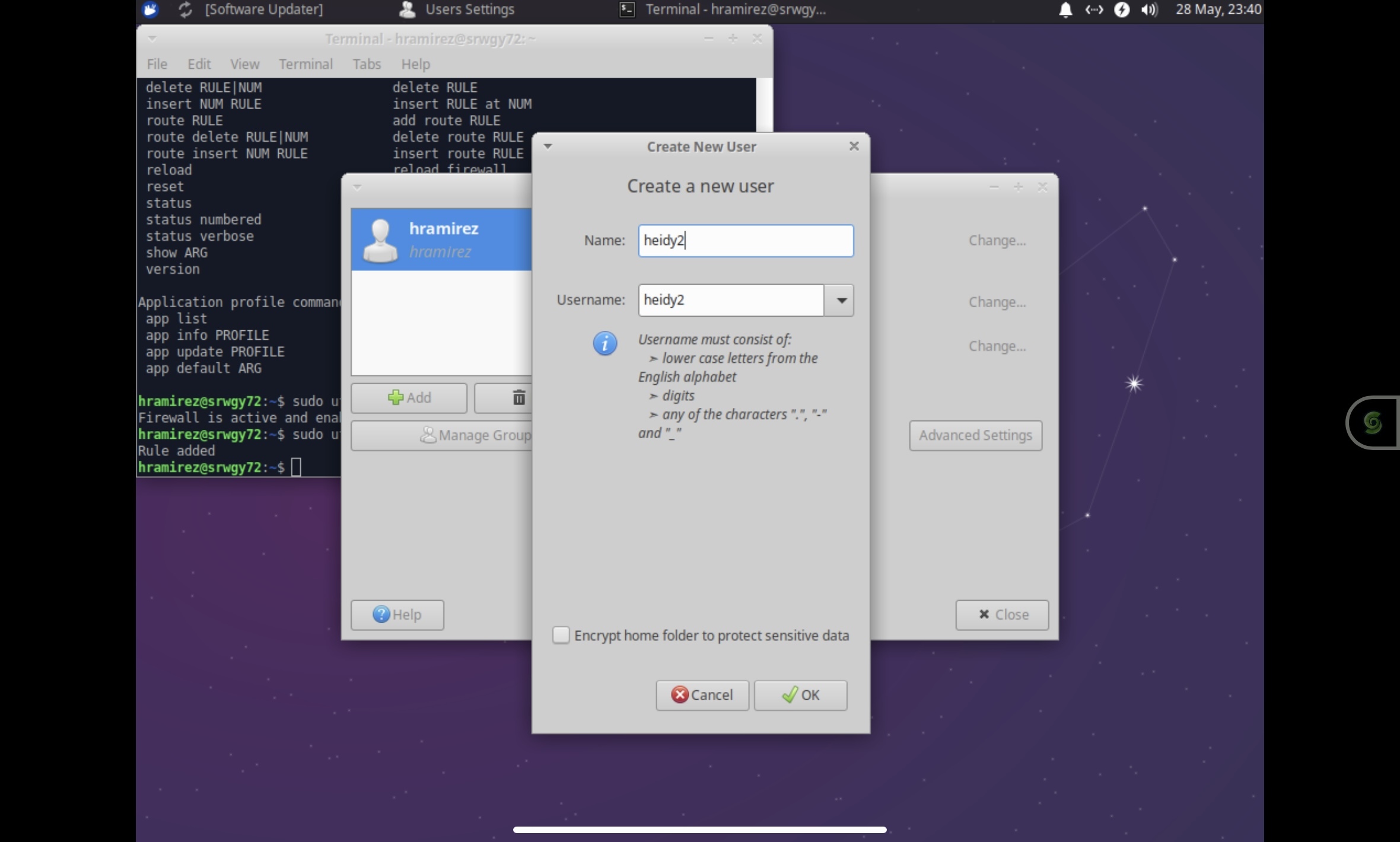
Task: Enable Encrypt home folder checkbox
Action: (561, 635)
